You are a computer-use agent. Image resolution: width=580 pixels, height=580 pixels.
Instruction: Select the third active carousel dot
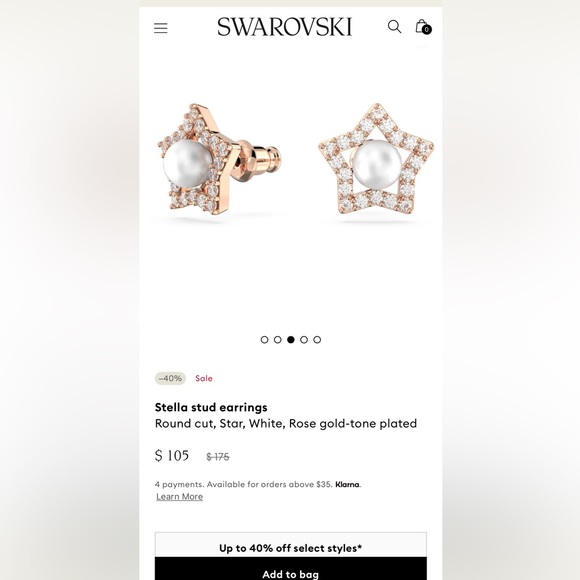click(x=291, y=340)
